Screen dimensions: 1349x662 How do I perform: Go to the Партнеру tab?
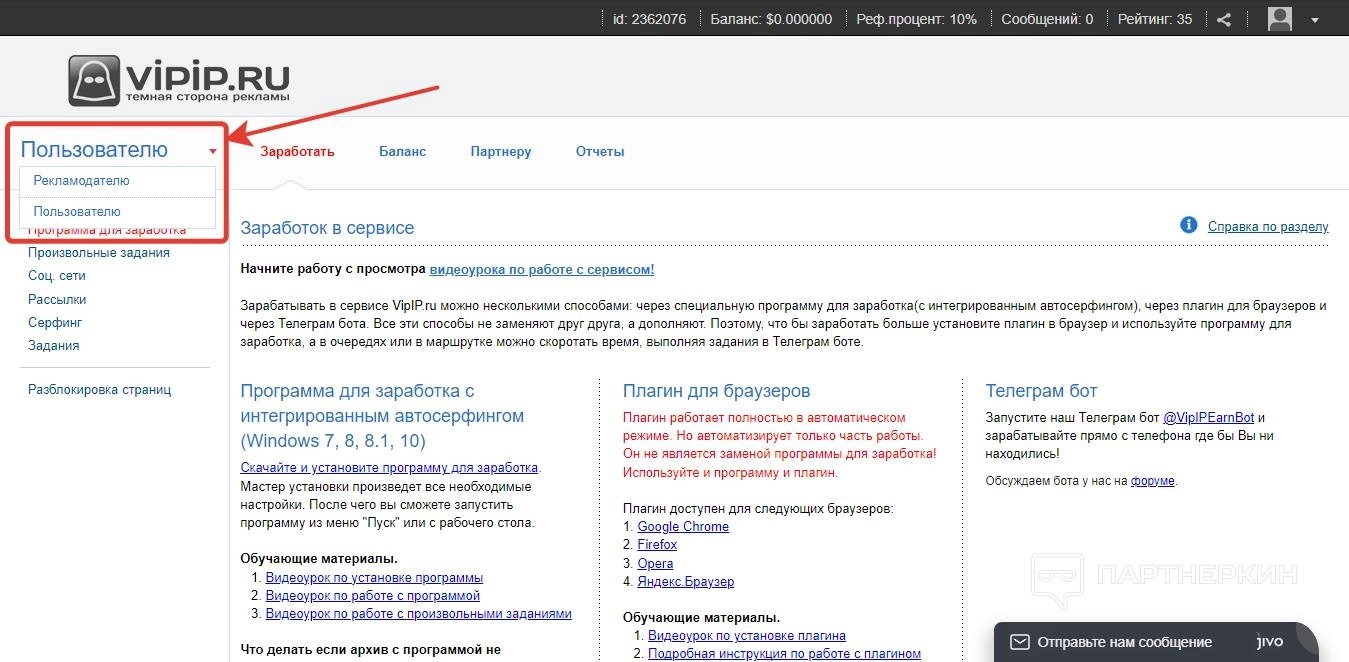point(501,152)
